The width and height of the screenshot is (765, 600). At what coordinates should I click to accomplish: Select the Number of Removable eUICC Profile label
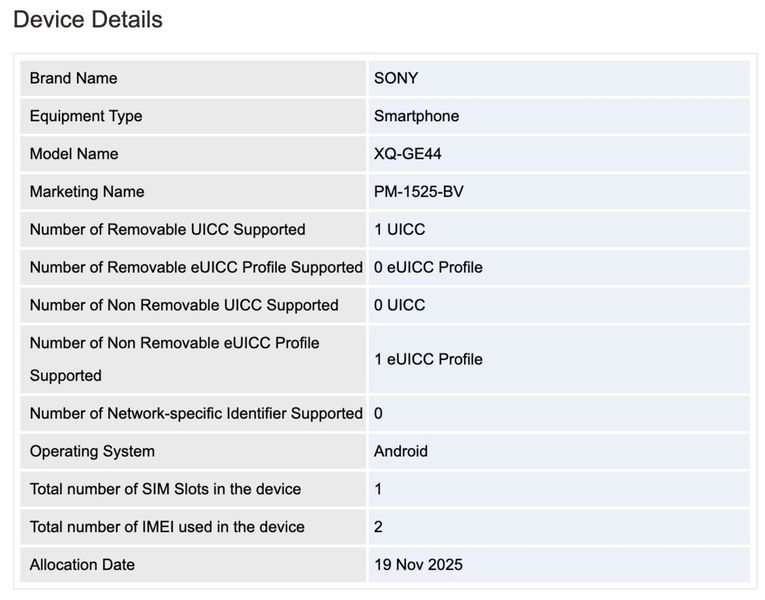pos(196,268)
